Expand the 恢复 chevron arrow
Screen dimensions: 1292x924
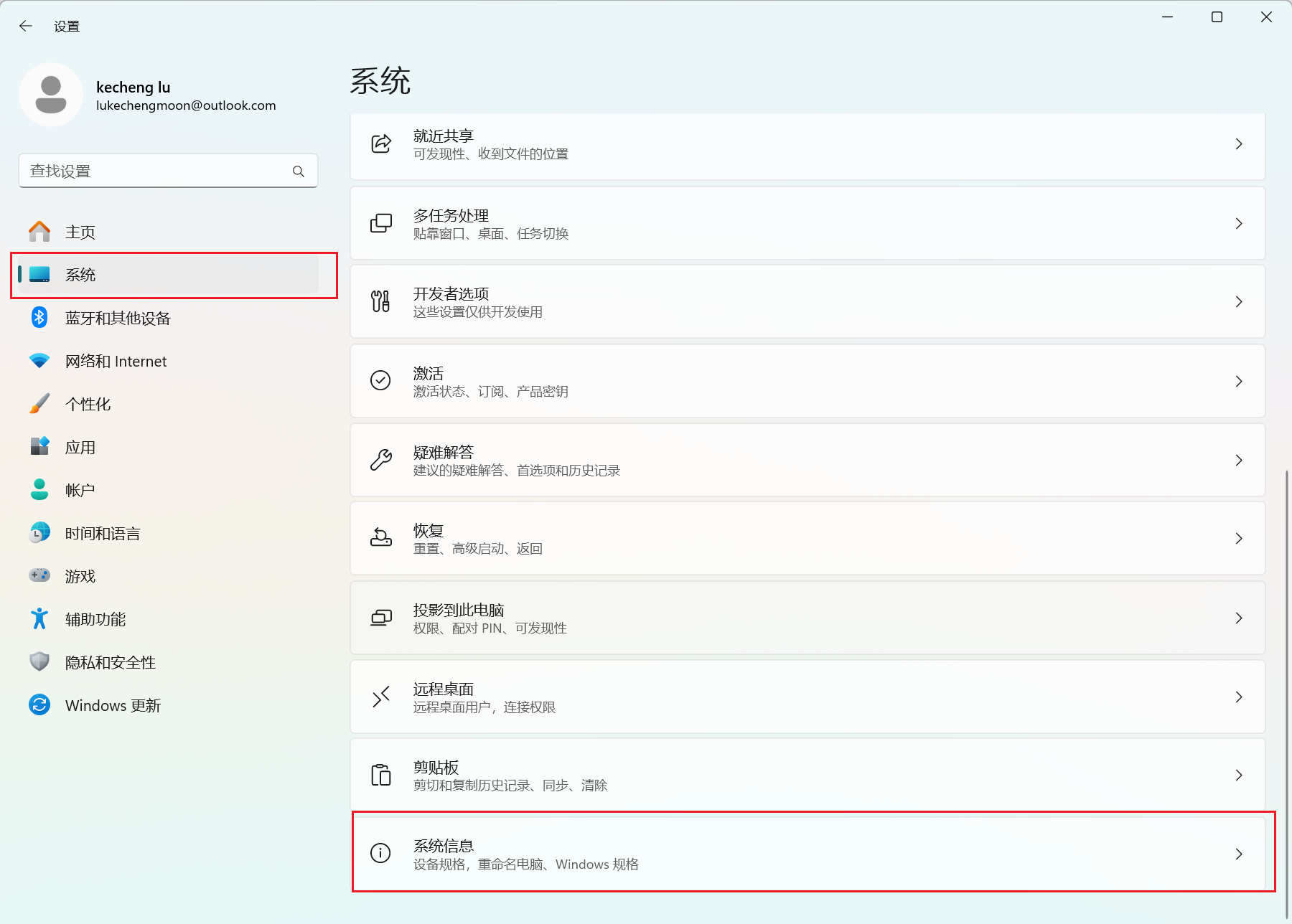tap(1239, 539)
